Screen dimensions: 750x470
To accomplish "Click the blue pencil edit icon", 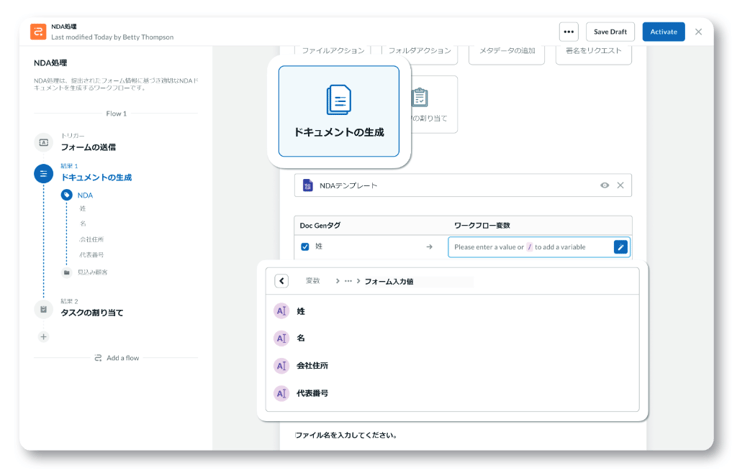I will click(x=620, y=247).
